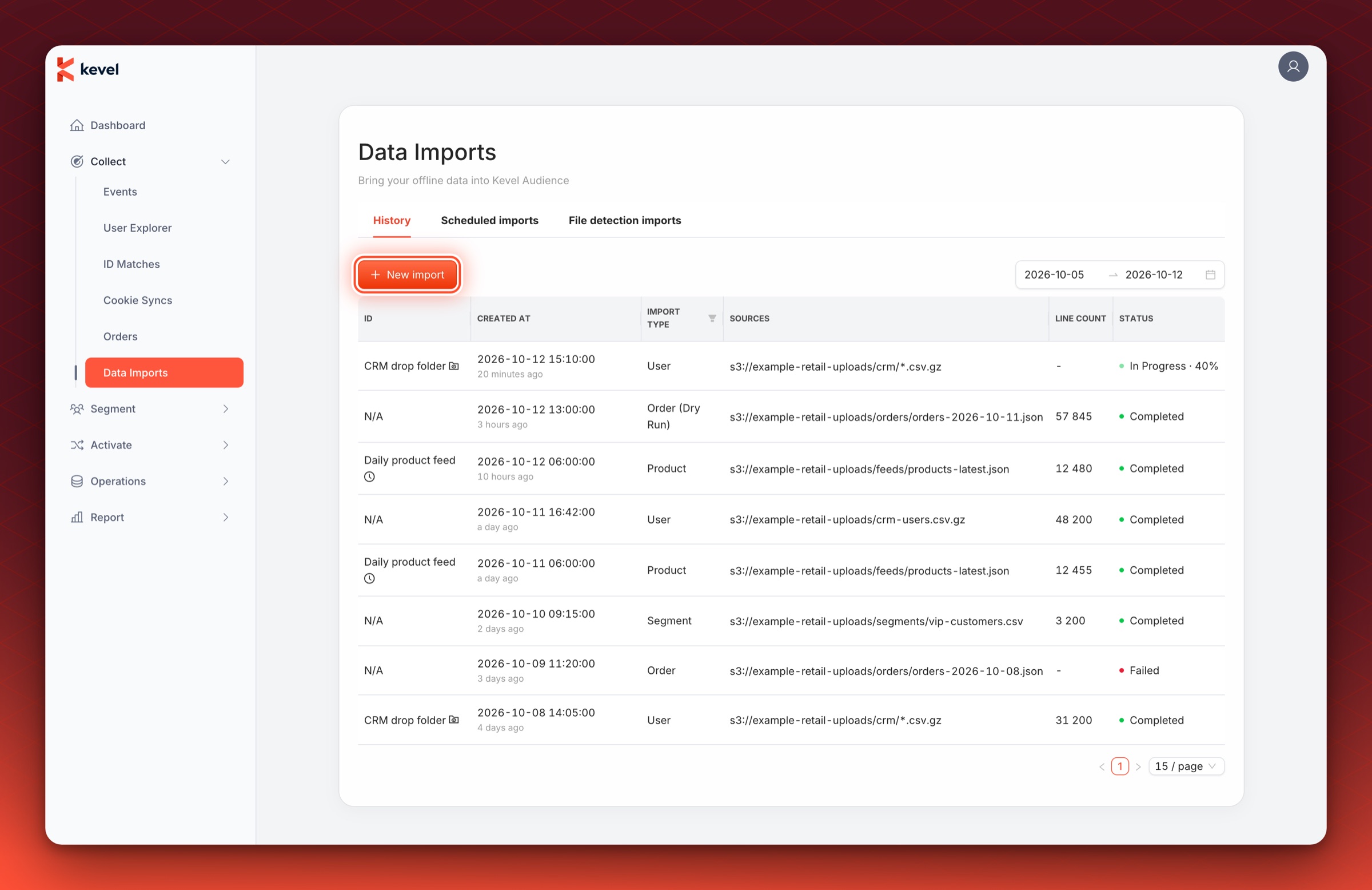1372x890 pixels.
Task: Switch to the History tab
Action: tap(392, 220)
